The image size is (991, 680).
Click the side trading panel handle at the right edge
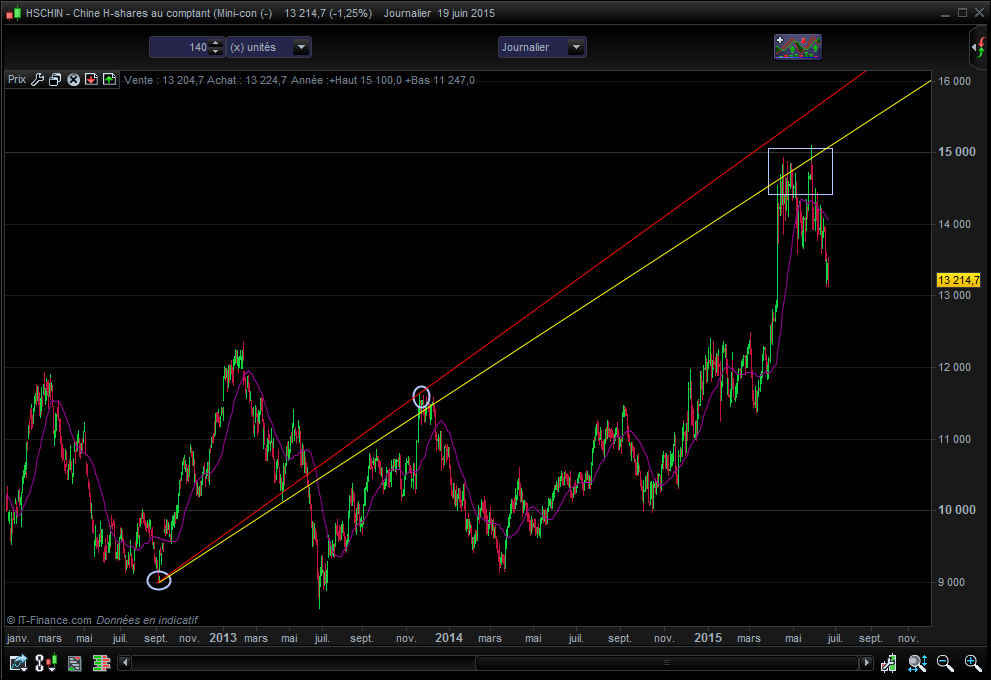coord(979,47)
